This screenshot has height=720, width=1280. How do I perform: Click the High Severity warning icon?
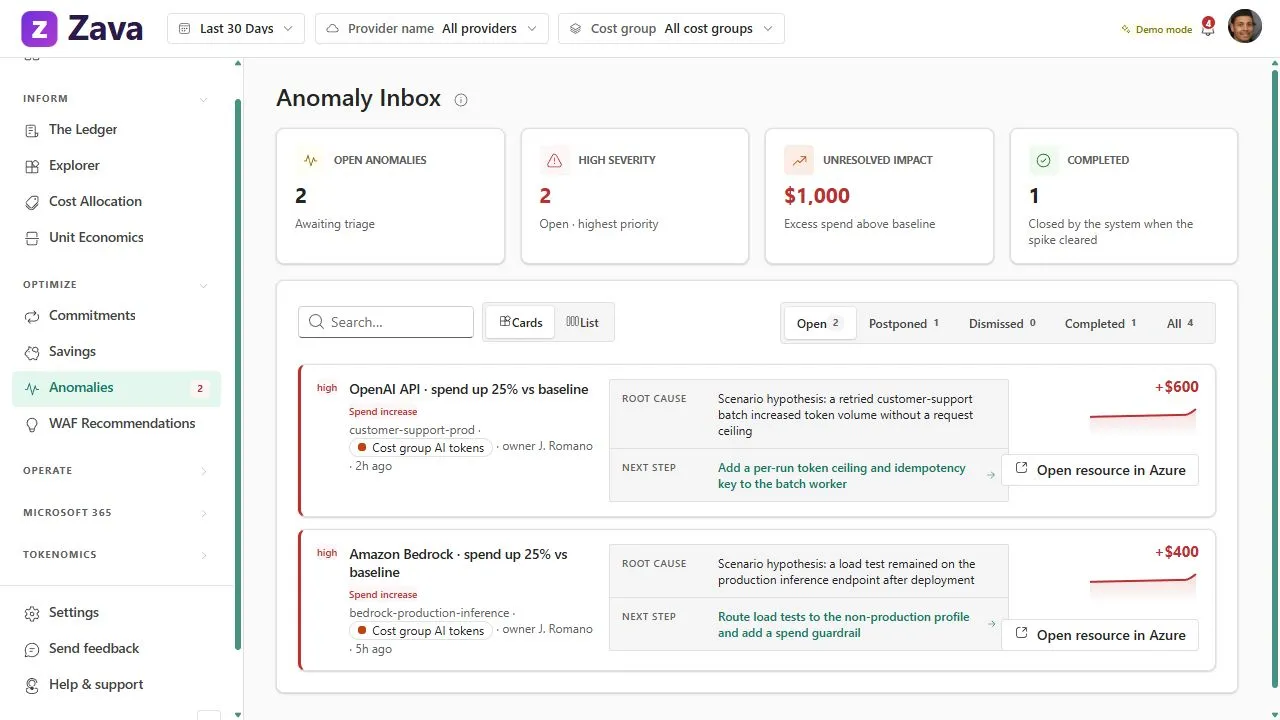pyautogui.click(x=554, y=160)
